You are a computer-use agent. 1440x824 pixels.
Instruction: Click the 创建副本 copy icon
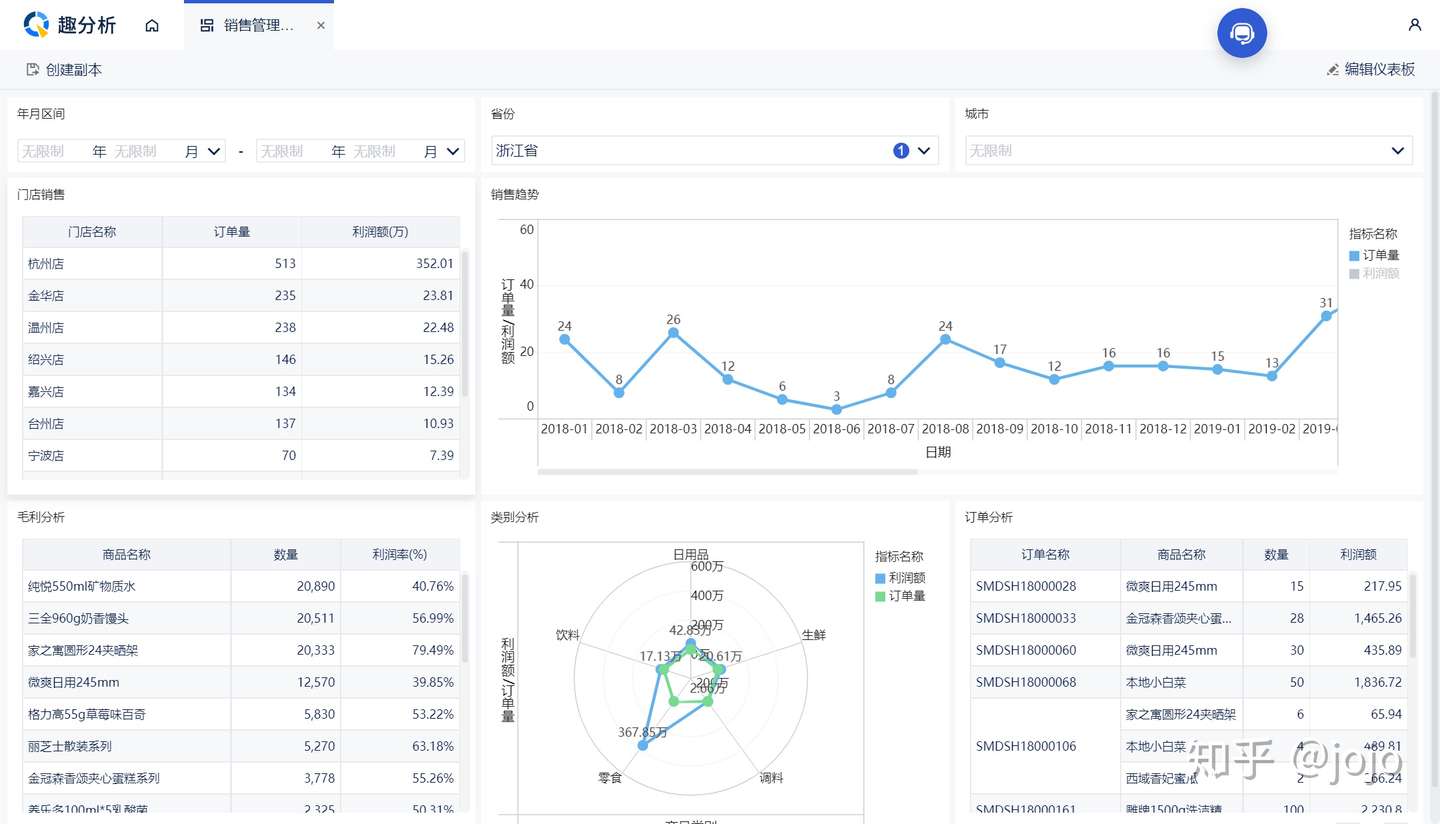pyautogui.click(x=33, y=70)
